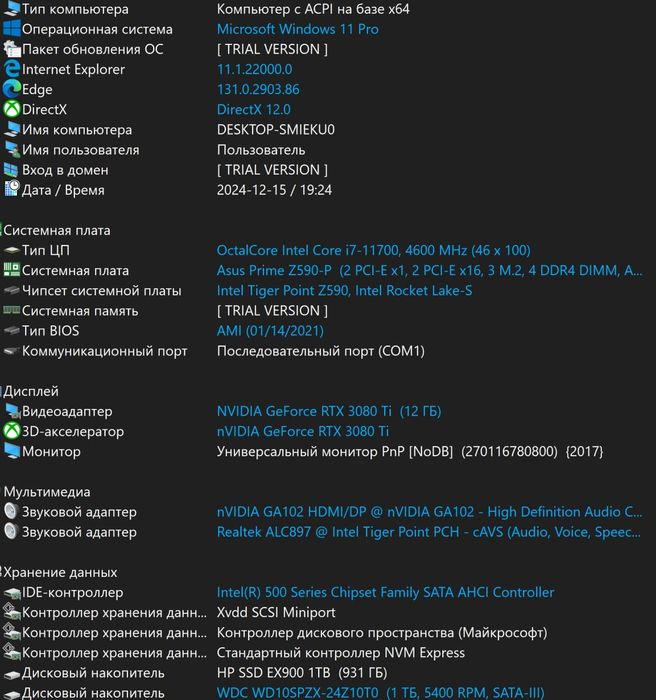
Task: Click the Edge browser icon
Action: [12, 89]
